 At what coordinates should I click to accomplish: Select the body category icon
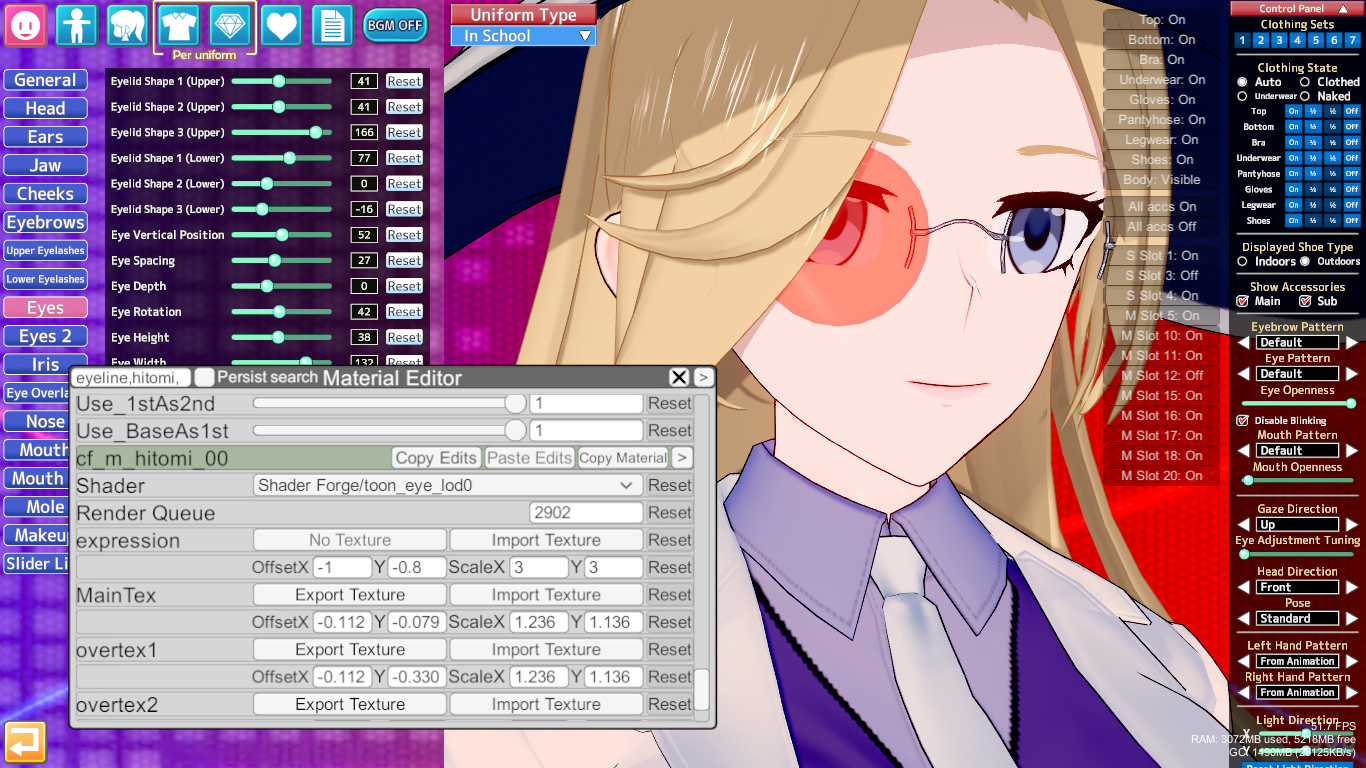[77, 25]
